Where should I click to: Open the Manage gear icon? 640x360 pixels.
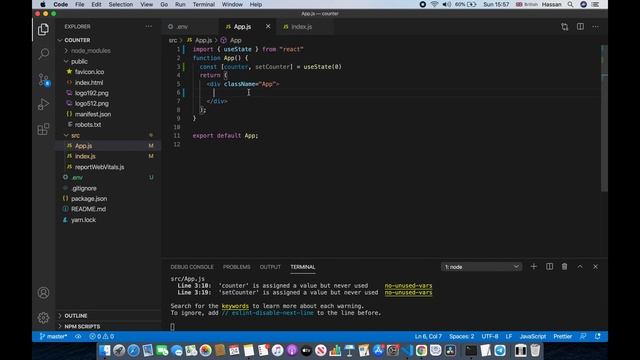[43, 318]
